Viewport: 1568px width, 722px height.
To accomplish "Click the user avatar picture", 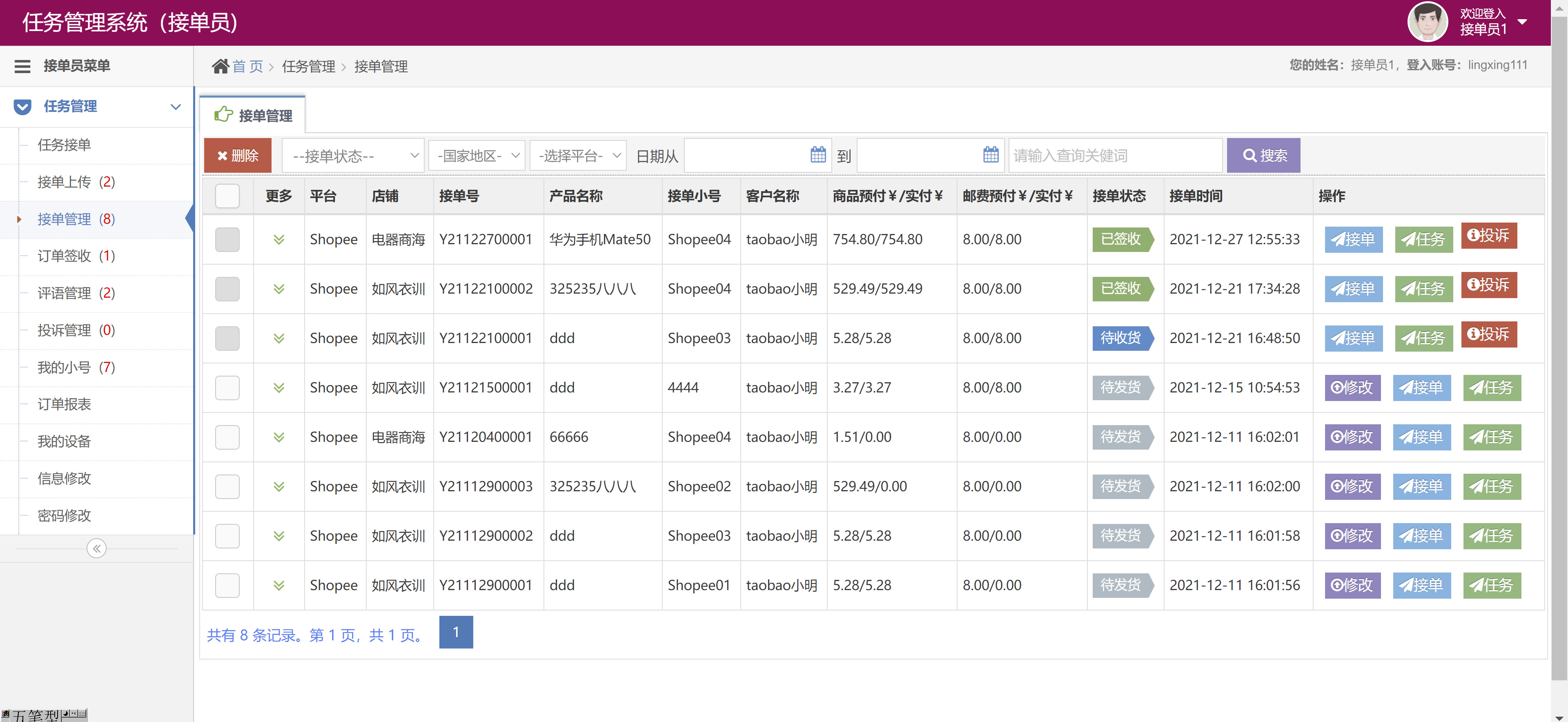I will [1428, 22].
